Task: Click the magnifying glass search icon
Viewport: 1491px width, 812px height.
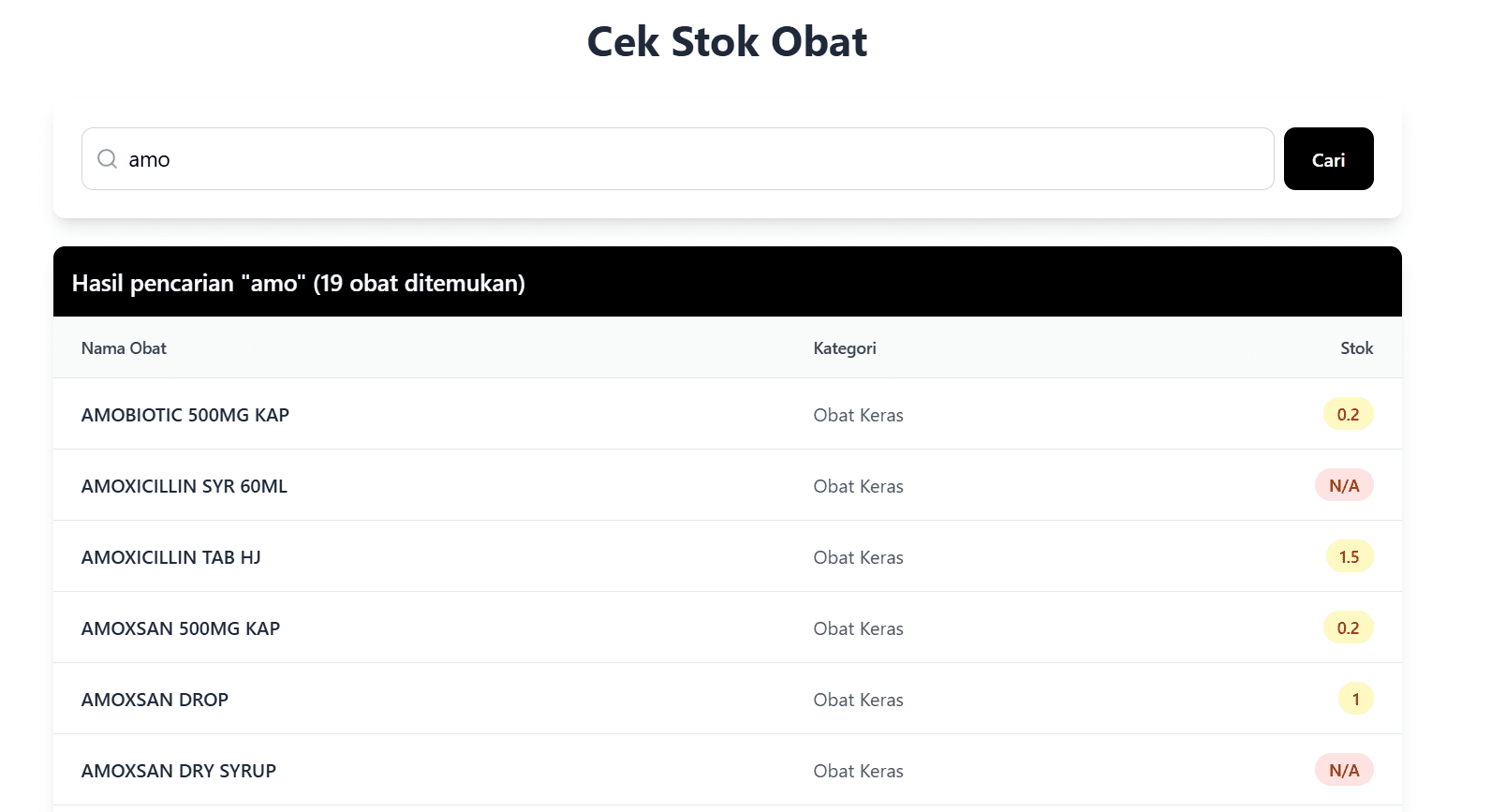Action: 107,159
